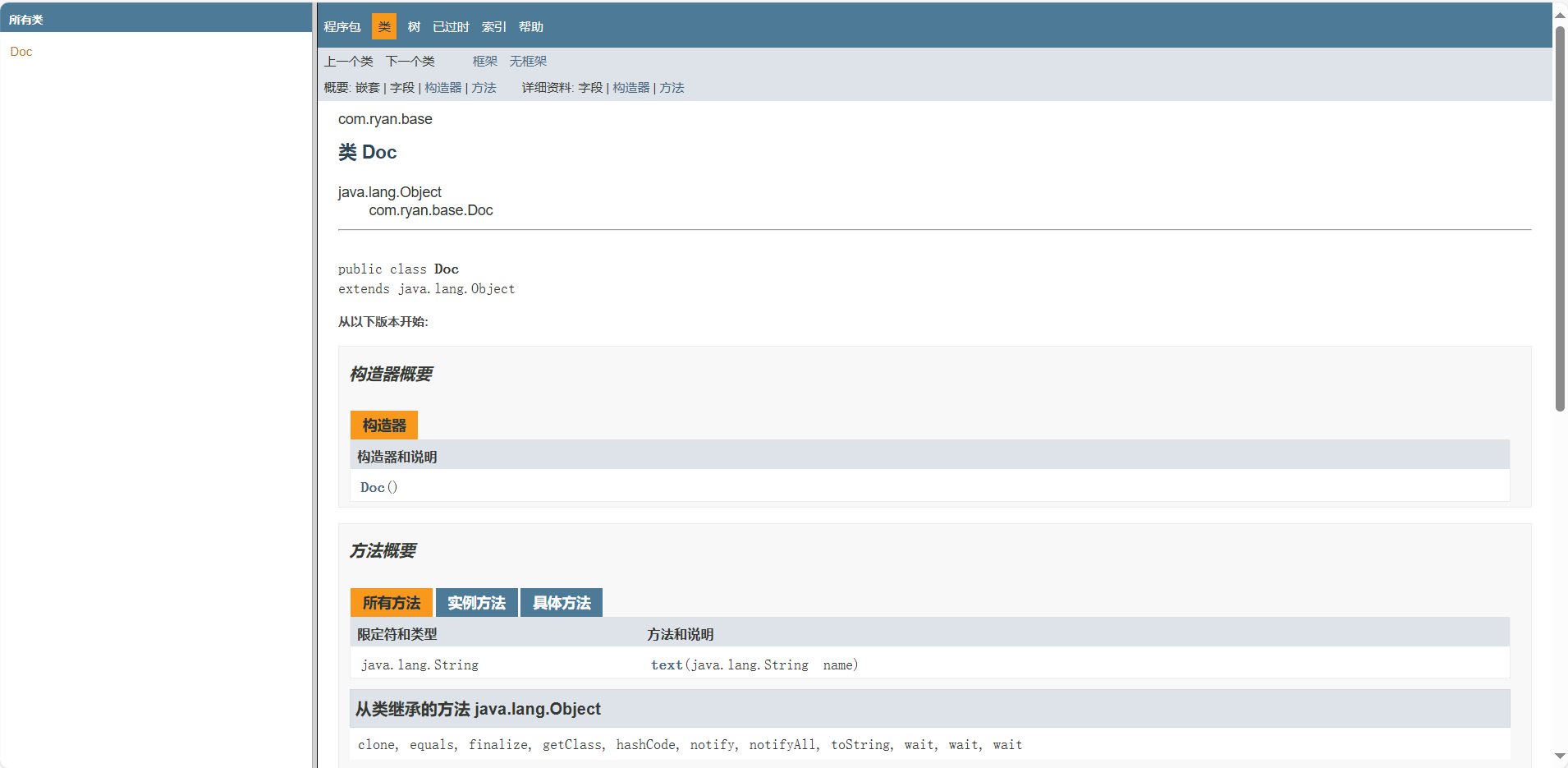This screenshot has height=768, width=1568.
Task: Open the 程序包 navigation item
Action: click(x=342, y=27)
